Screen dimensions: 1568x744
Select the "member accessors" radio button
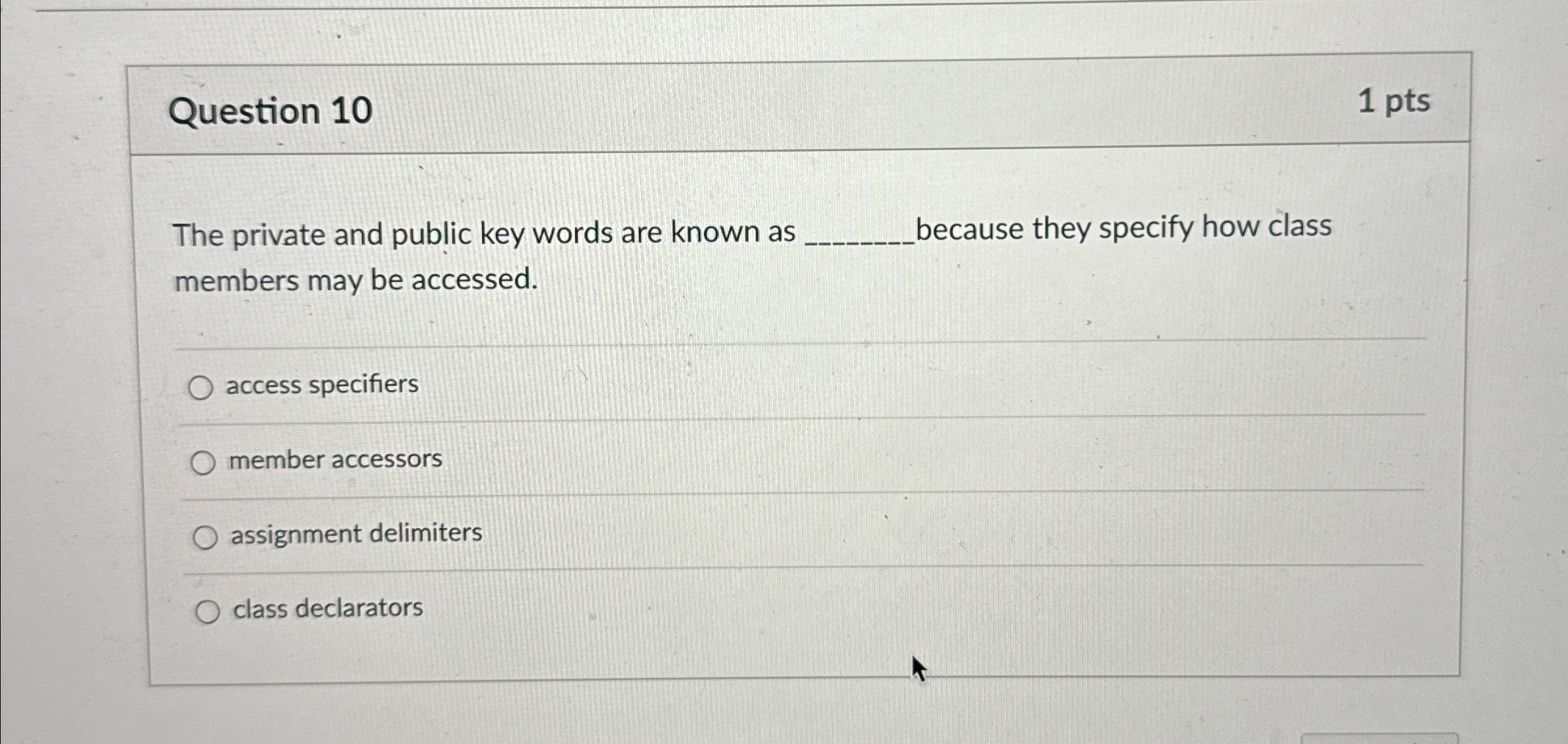[206, 461]
